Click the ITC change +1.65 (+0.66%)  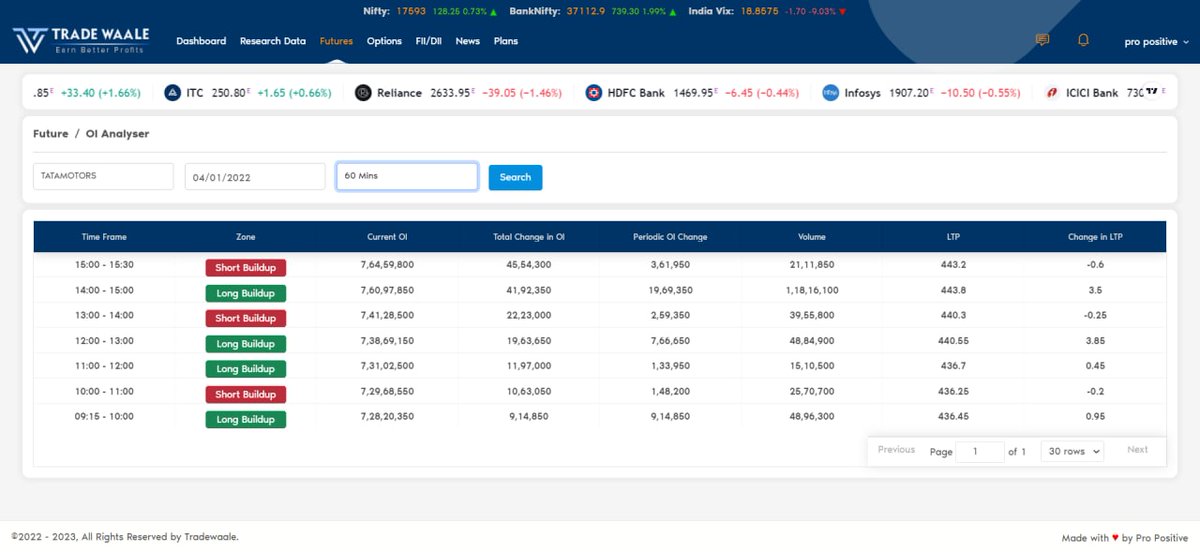click(294, 93)
